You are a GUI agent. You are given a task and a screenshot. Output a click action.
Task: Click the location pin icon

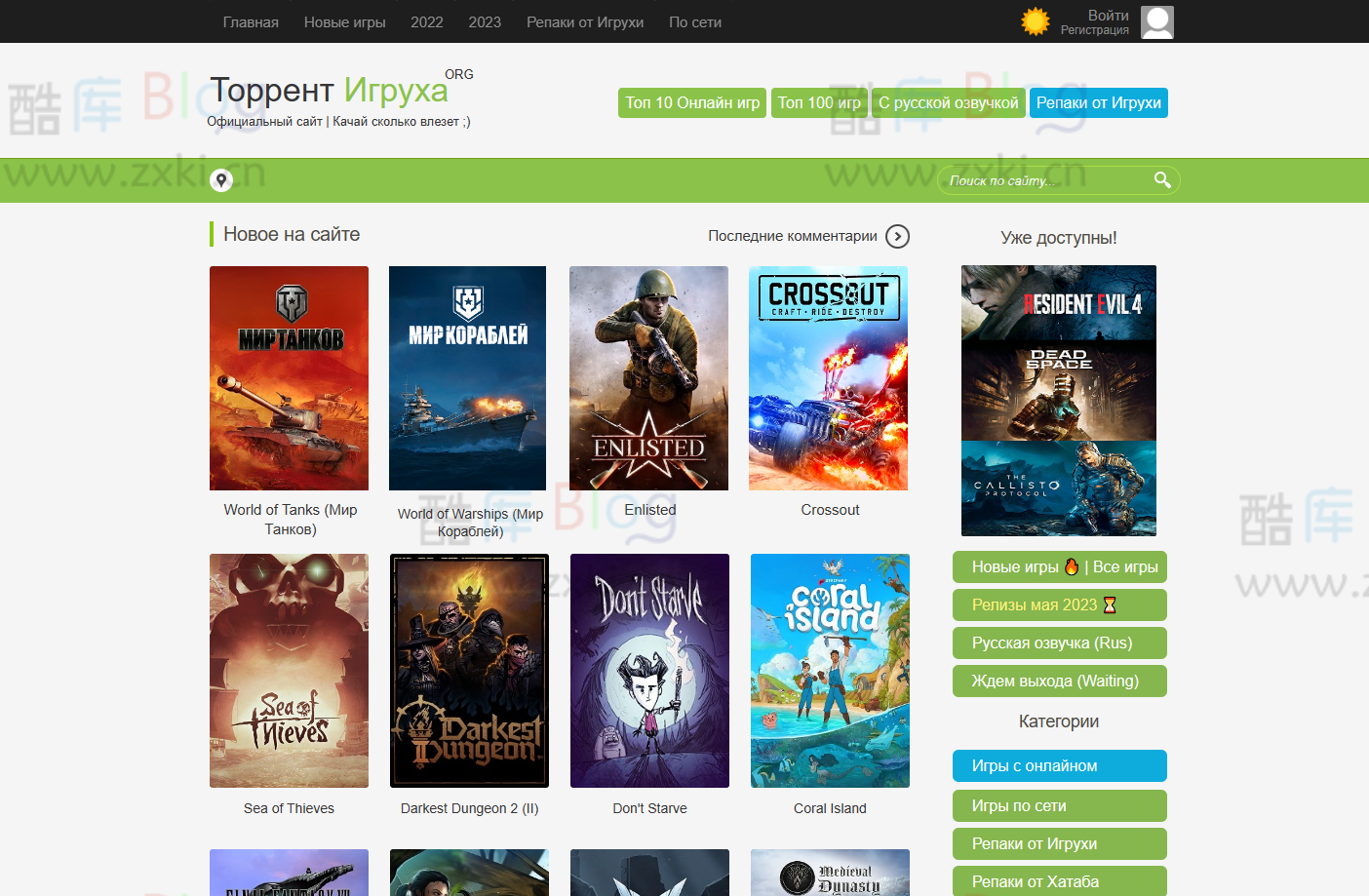tap(221, 180)
